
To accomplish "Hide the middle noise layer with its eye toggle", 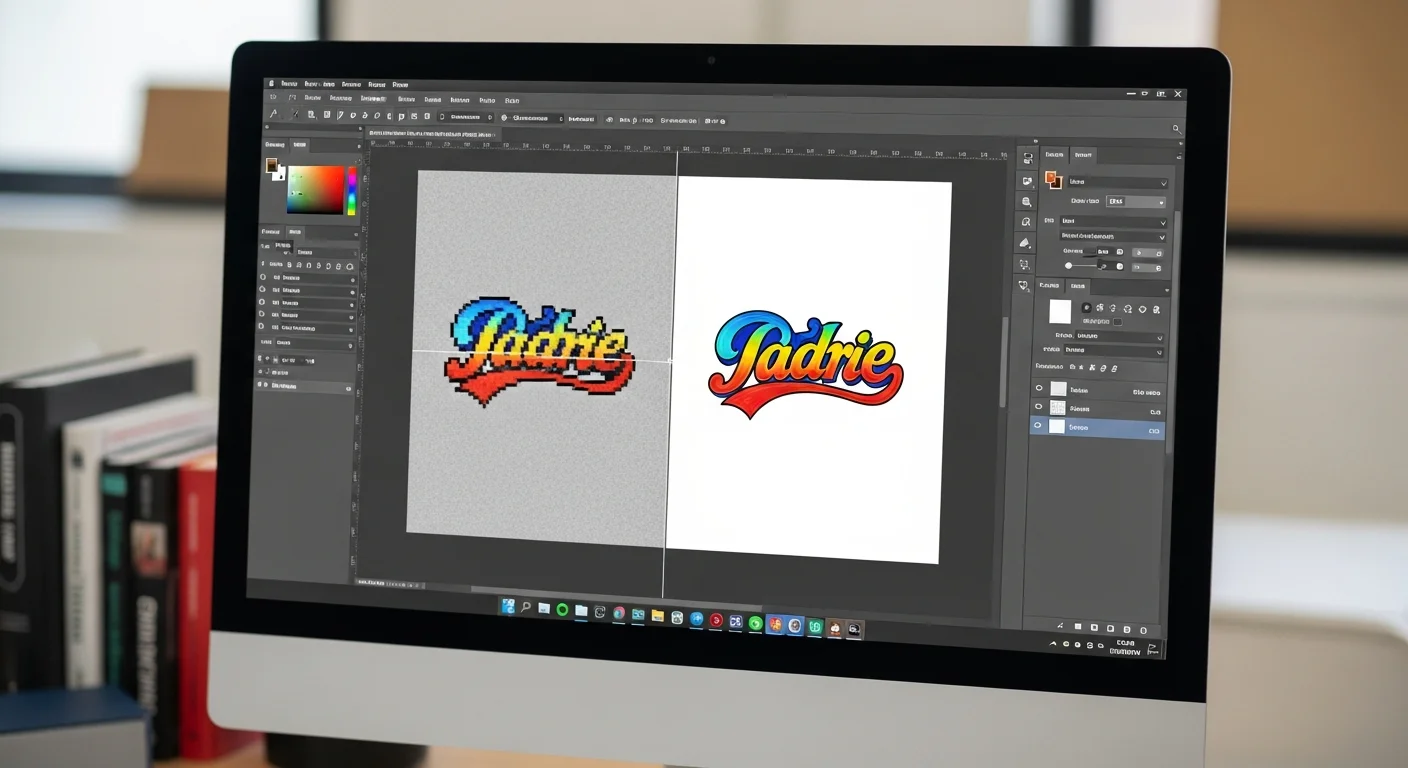I will click(x=1039, y=406).
